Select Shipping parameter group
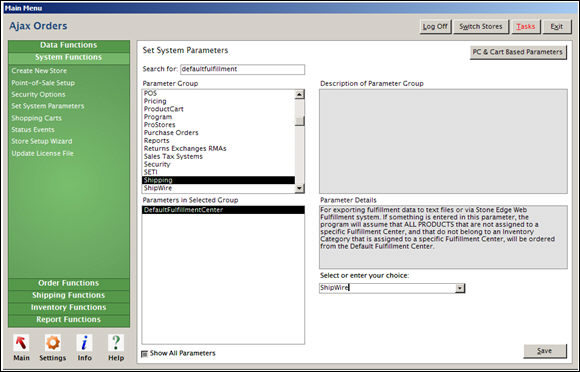 pos(218,180)
